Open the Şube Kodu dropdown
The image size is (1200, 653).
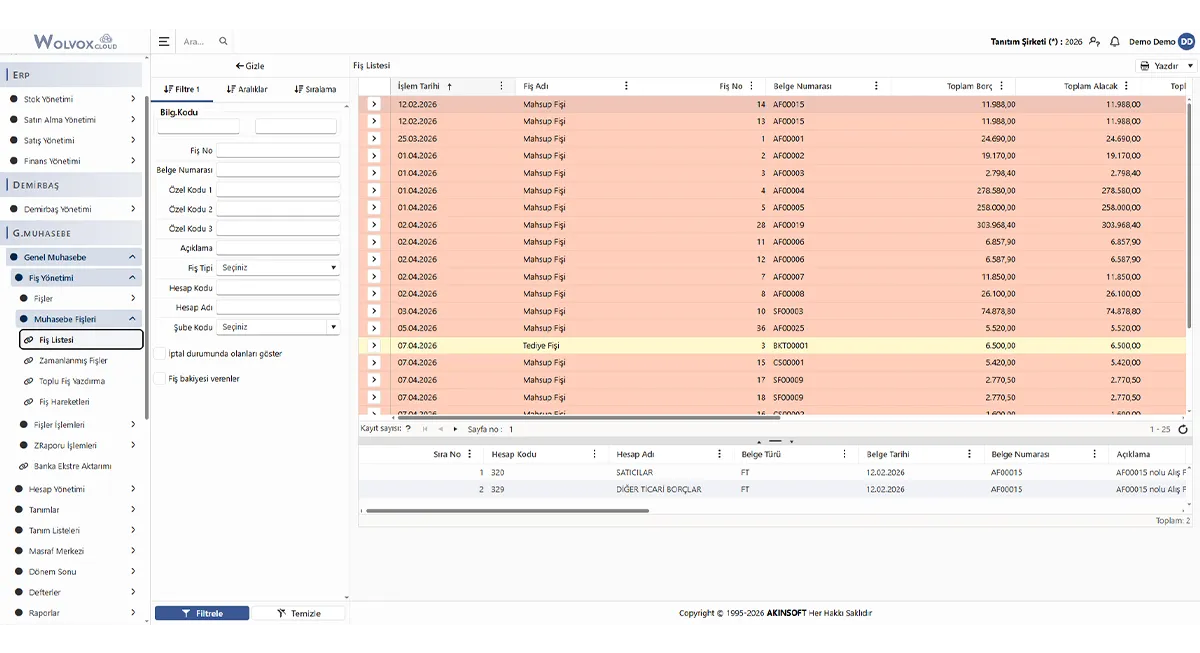point(278,327)
